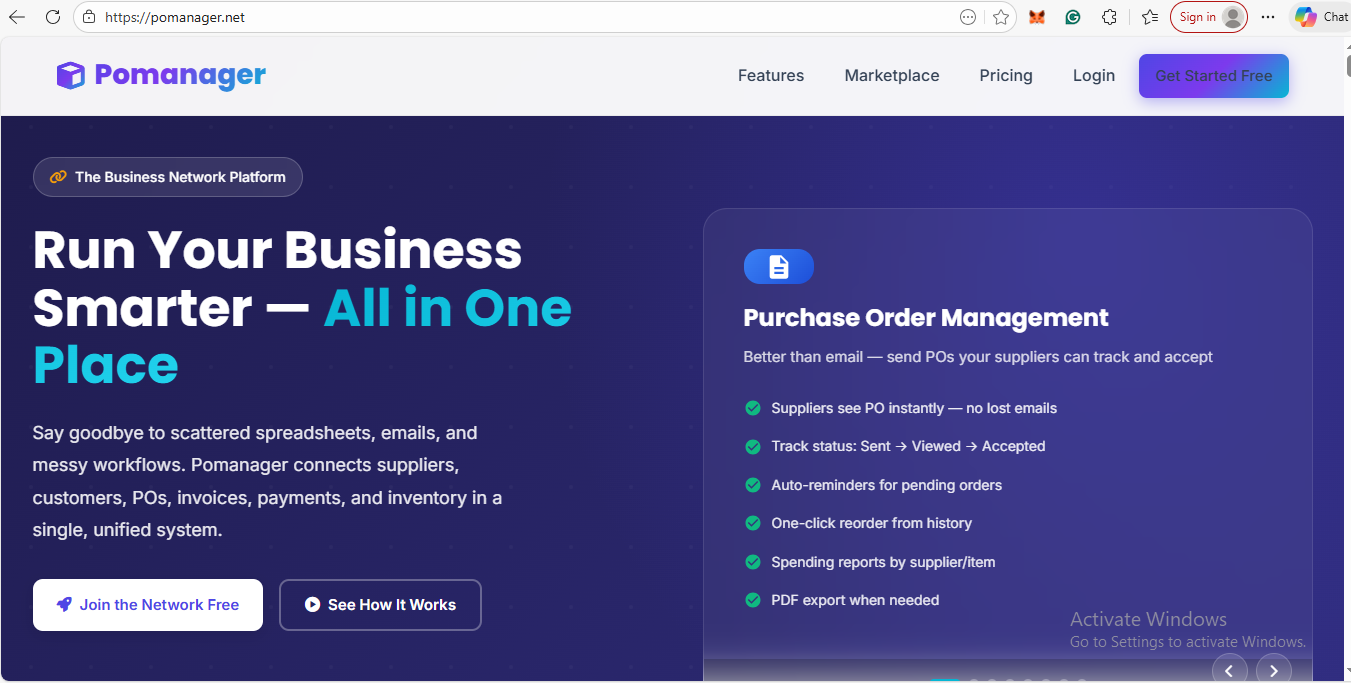The height and width of the screenshot is (683, 1351).
Task: Open the MetaMask fox extension
Action: (x=1037, y=17)
